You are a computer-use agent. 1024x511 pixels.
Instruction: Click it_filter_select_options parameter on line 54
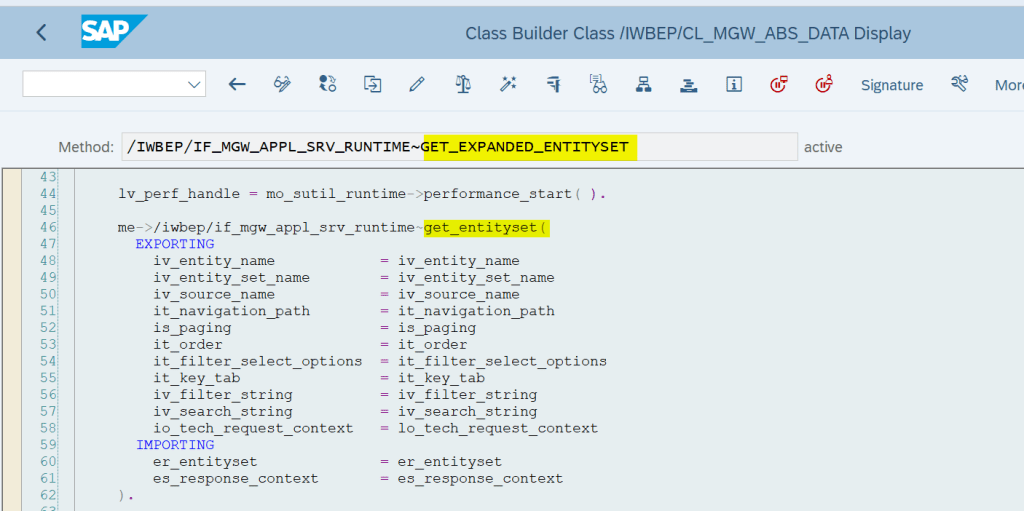coord(257,361)
